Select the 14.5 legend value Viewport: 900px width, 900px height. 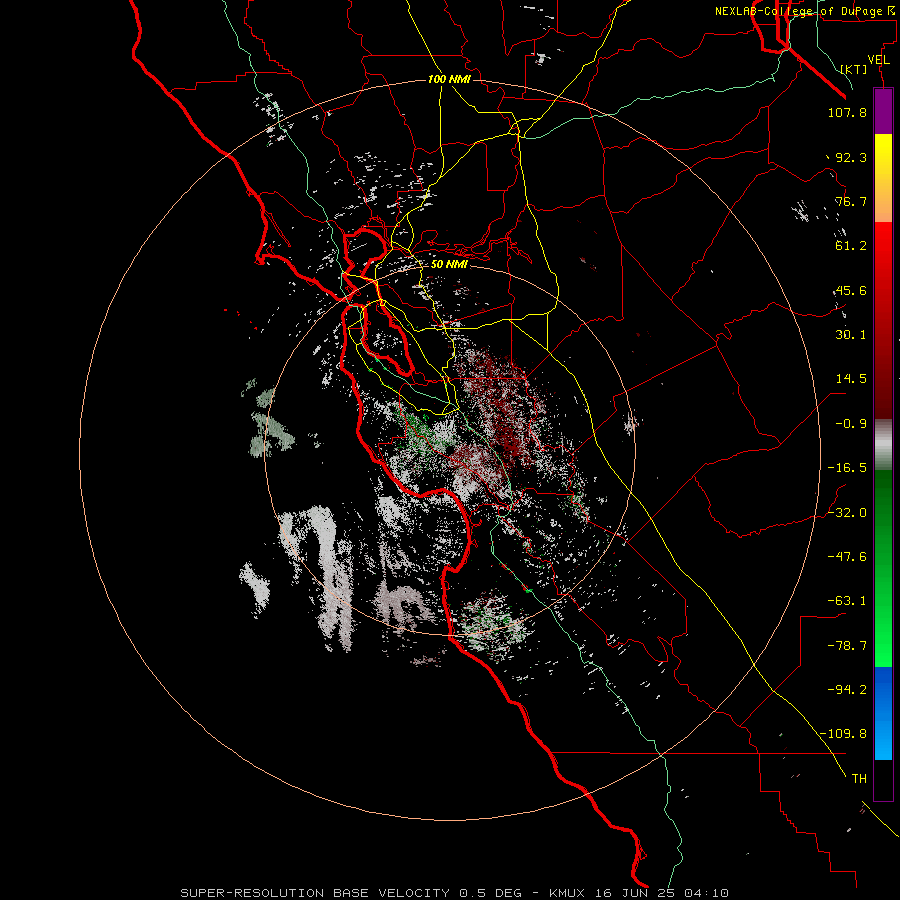coord(851,379)
